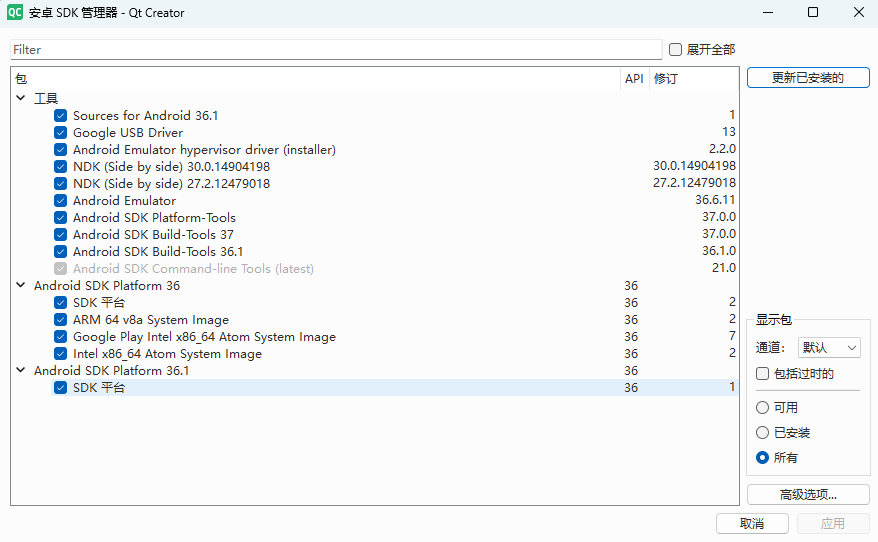Uncheck Android SDK Build-Tools 36.1 checkbox
878x542 pixels.
(x=60, y=251)
